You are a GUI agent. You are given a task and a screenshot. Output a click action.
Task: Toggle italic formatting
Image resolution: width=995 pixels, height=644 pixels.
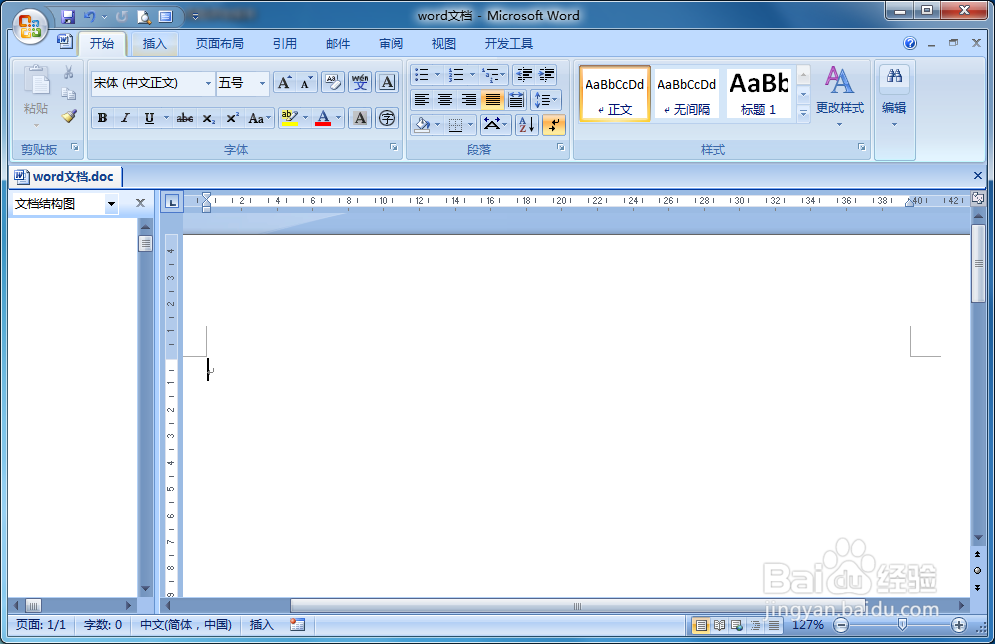coord(126,118)
